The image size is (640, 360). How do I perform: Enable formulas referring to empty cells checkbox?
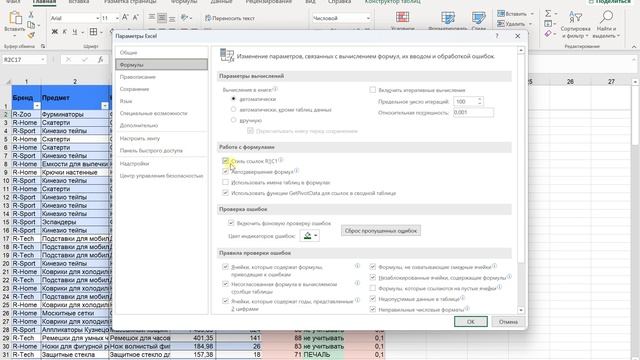pyautogui.click(x=372, y=288)
